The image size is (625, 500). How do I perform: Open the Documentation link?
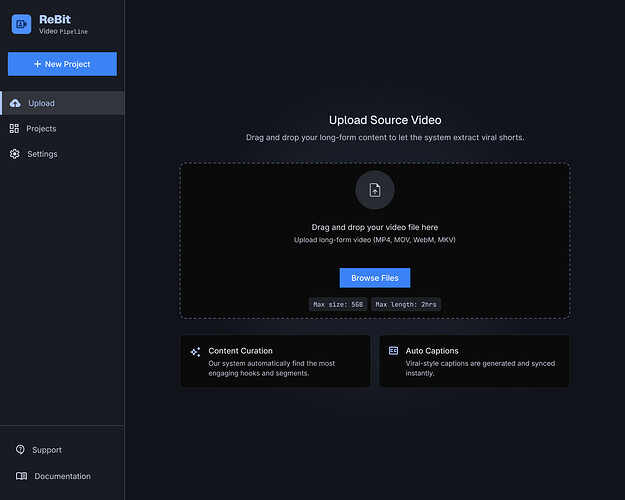pos(53,476)
